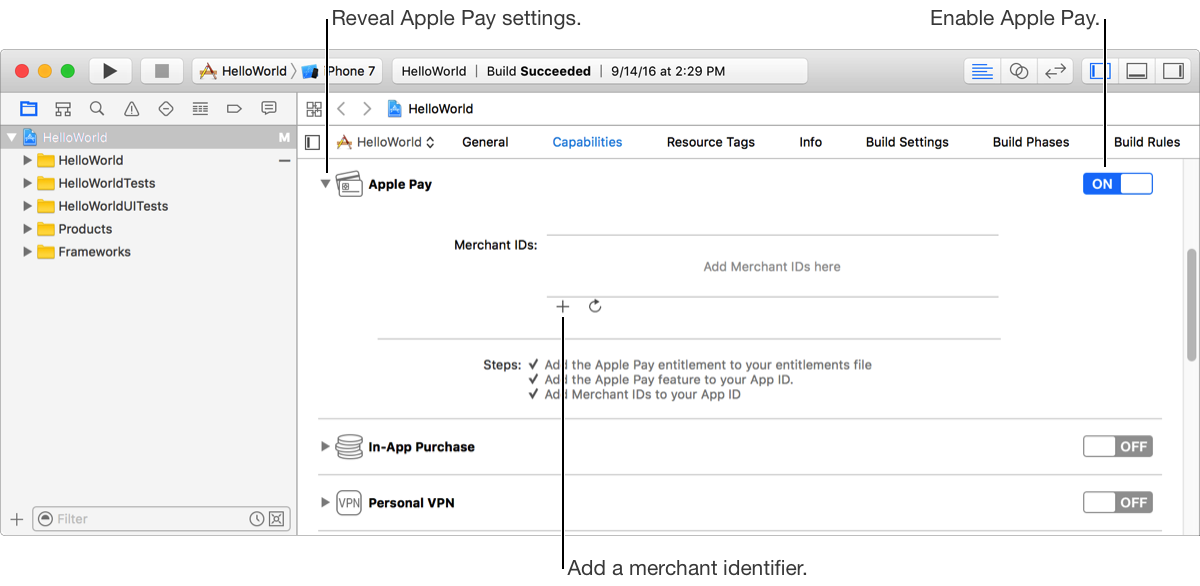Open the HelloWorld target popup menu
Screen dimensions: 1200x586
tap(386, 142)
